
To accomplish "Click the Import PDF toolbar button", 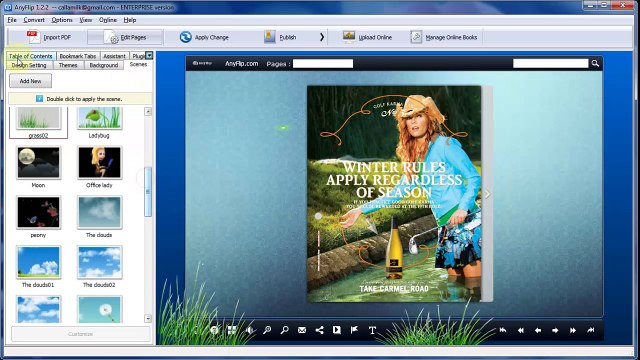I will click(49, 37).
